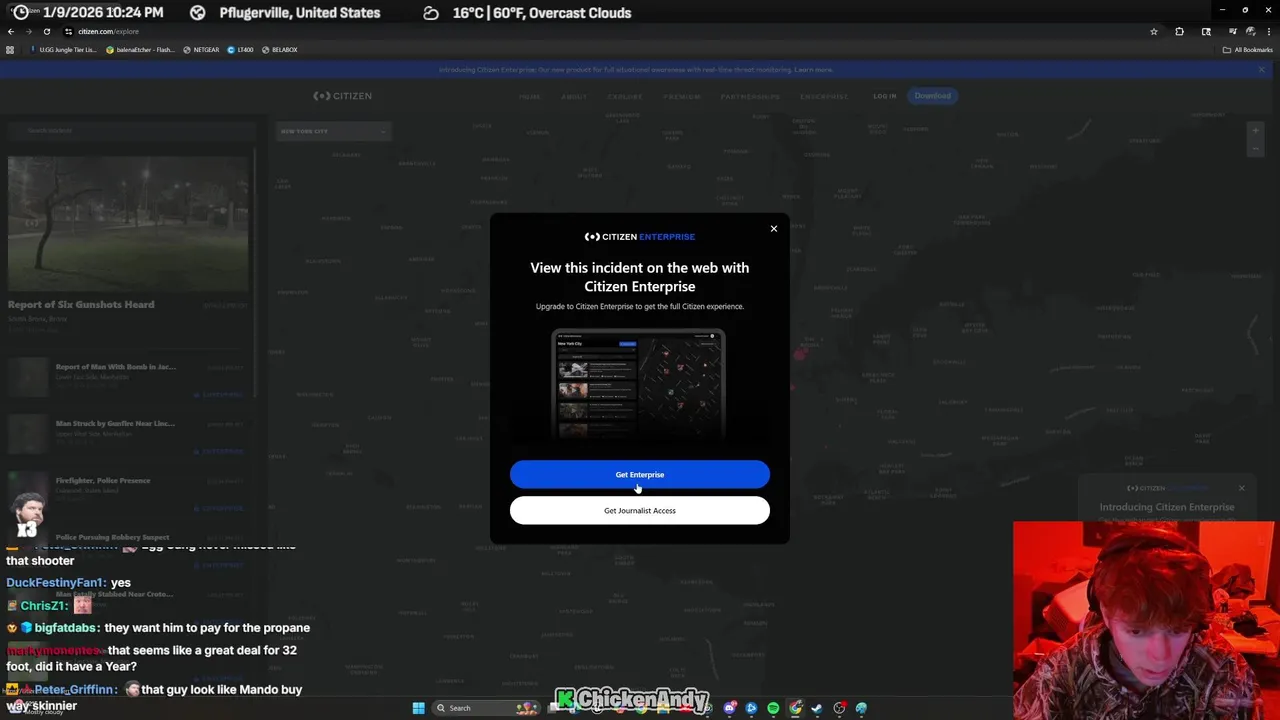The width and height of the screenshot is (1280, 720).
Task: Dismiss the blue Enterprise announcement banner
Action: pyautogui.click(x=1261, y=70)
